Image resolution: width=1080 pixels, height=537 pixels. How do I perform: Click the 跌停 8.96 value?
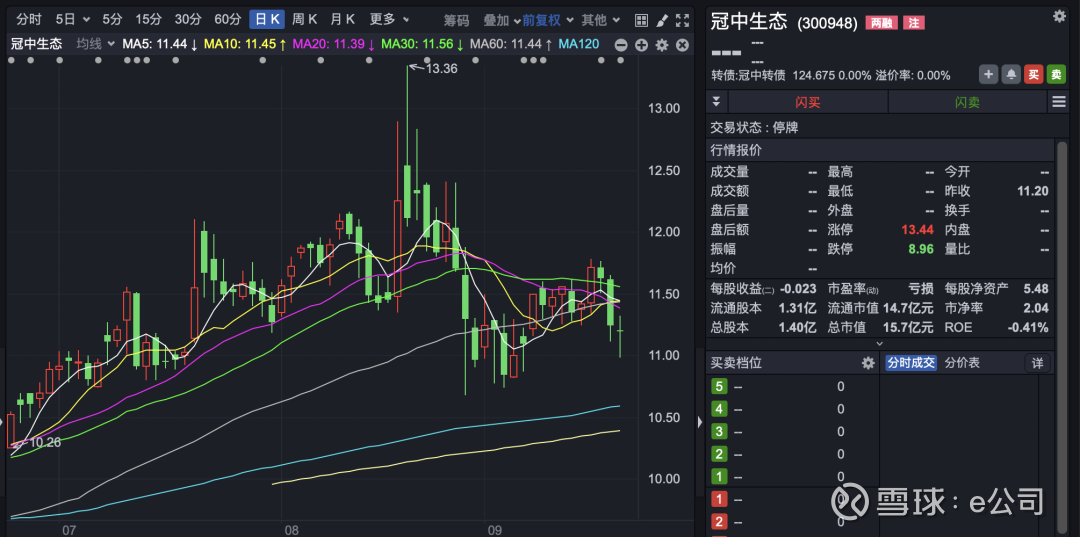coord(922,249)
